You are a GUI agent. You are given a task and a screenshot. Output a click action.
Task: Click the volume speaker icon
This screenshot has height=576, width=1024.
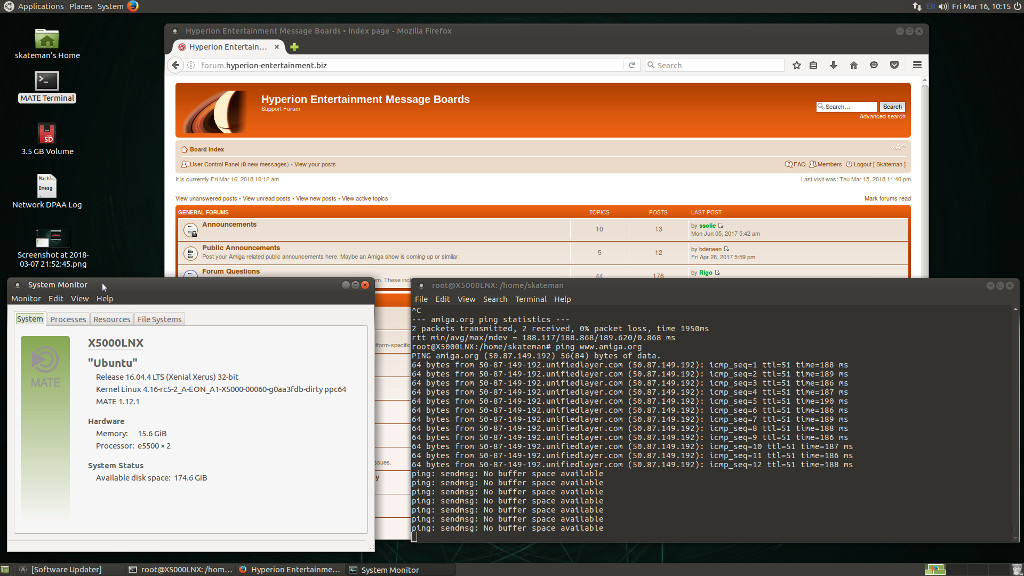[x=943, y=6]
